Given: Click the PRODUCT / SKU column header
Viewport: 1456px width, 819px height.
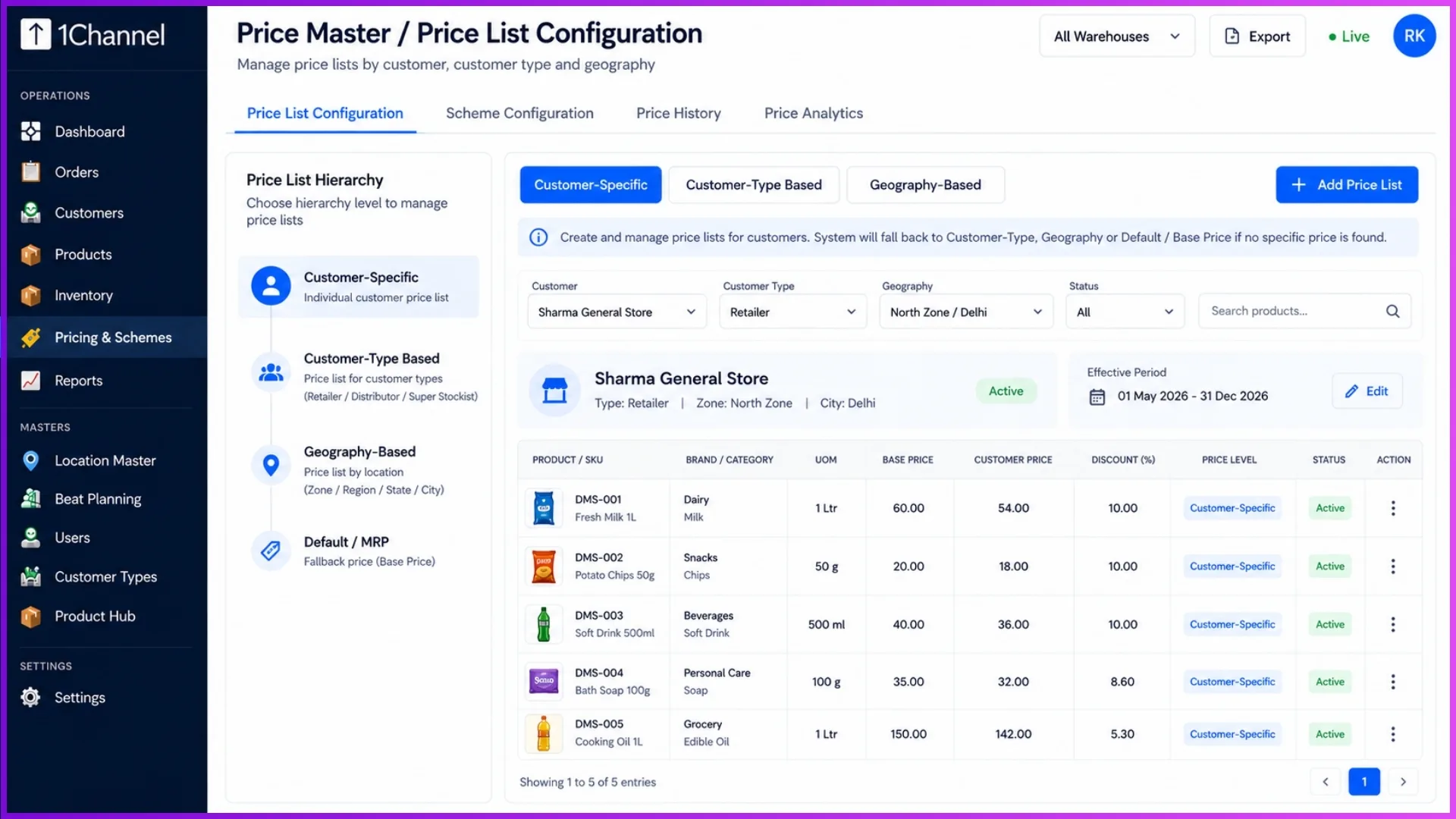Looking at the screenshot, I should coord(567,460).
